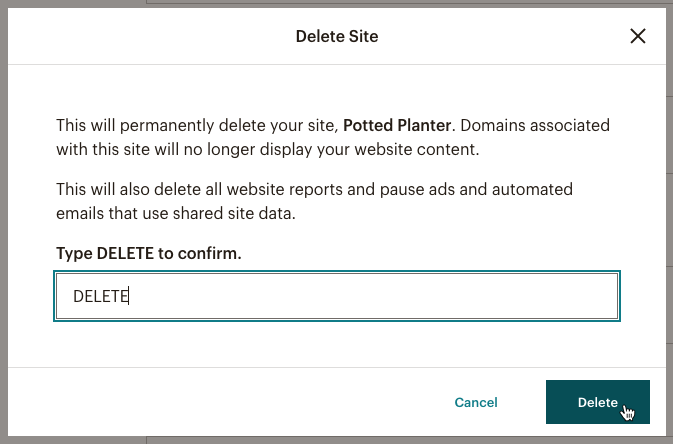Click the 'permanently delete your site' sentence
Viewport: 673px width, 444px height.
click(x=200, y=125)
